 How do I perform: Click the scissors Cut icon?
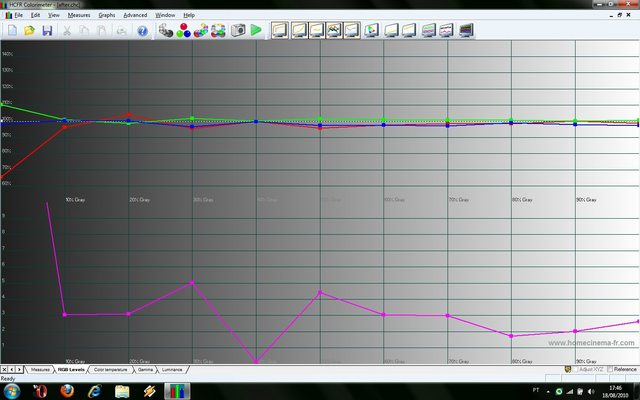[x=67, y=30]
